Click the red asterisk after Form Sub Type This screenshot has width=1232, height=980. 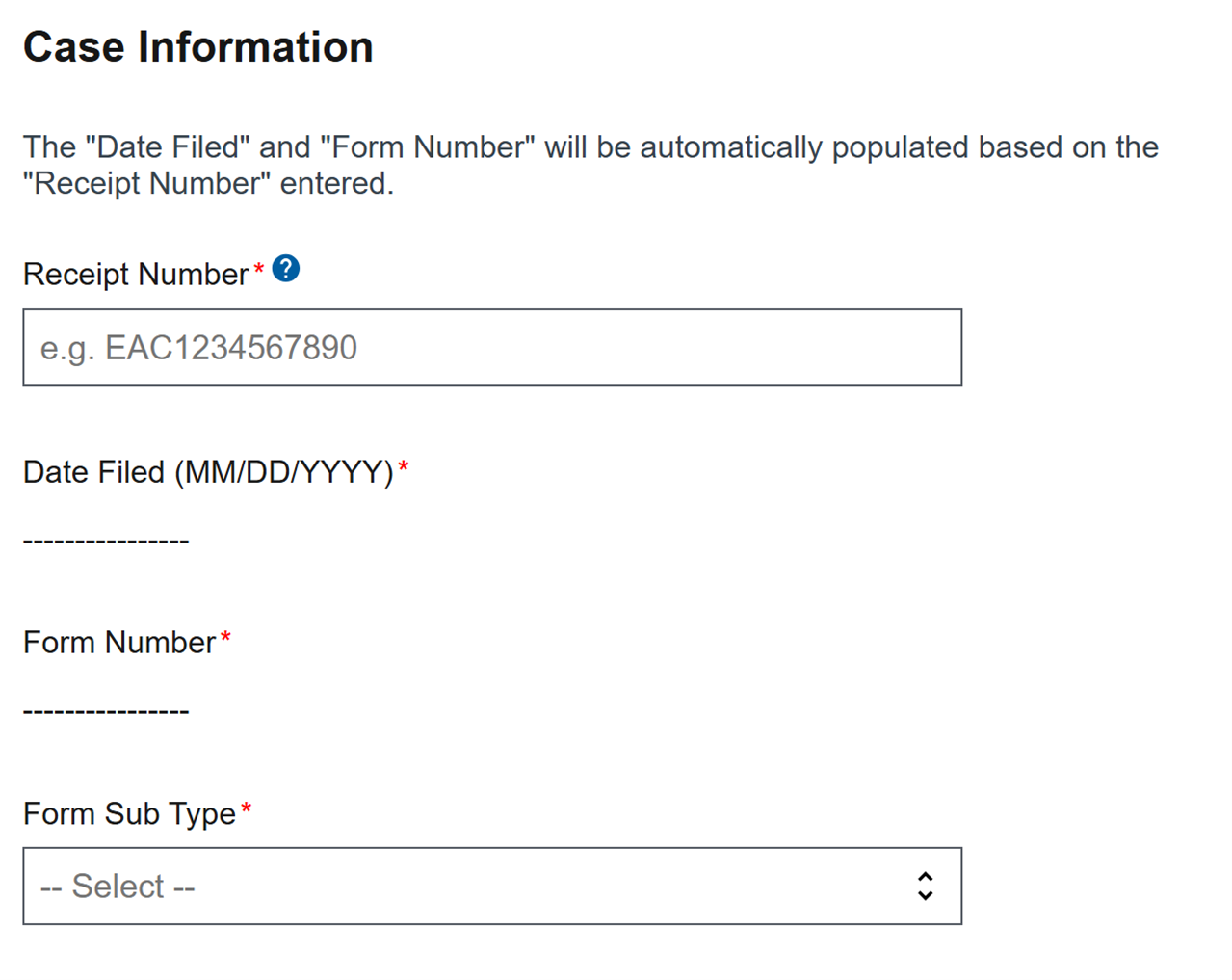click(246, 809)
